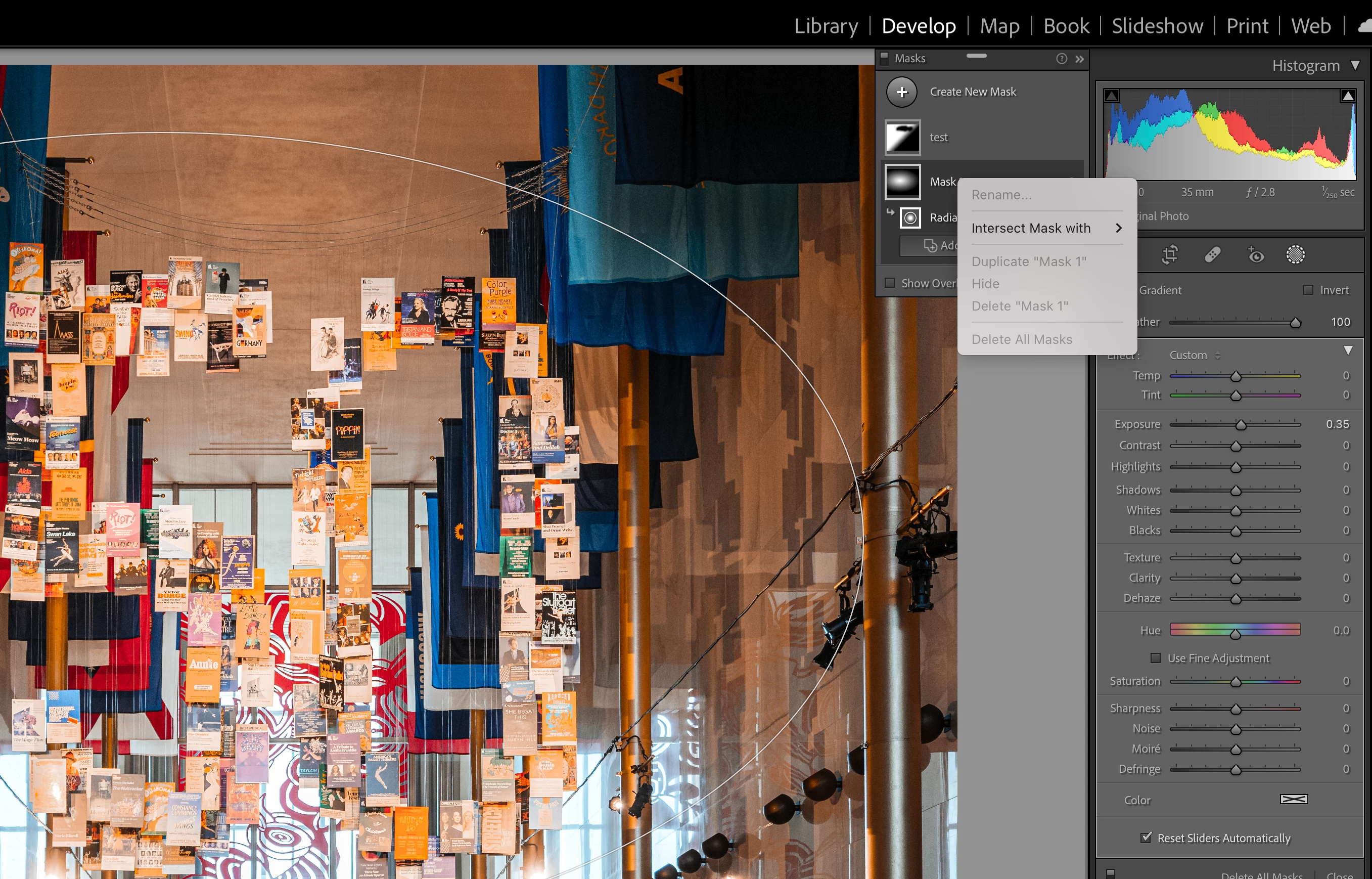
Task: Open the Effect Custom preset dropdown
Action: click(1195, 355)
